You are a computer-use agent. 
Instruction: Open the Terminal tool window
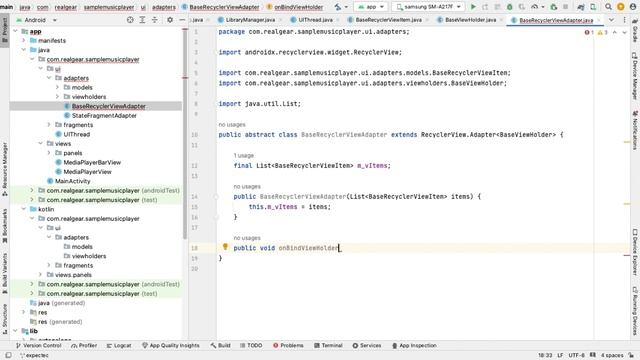click(328, 345)
